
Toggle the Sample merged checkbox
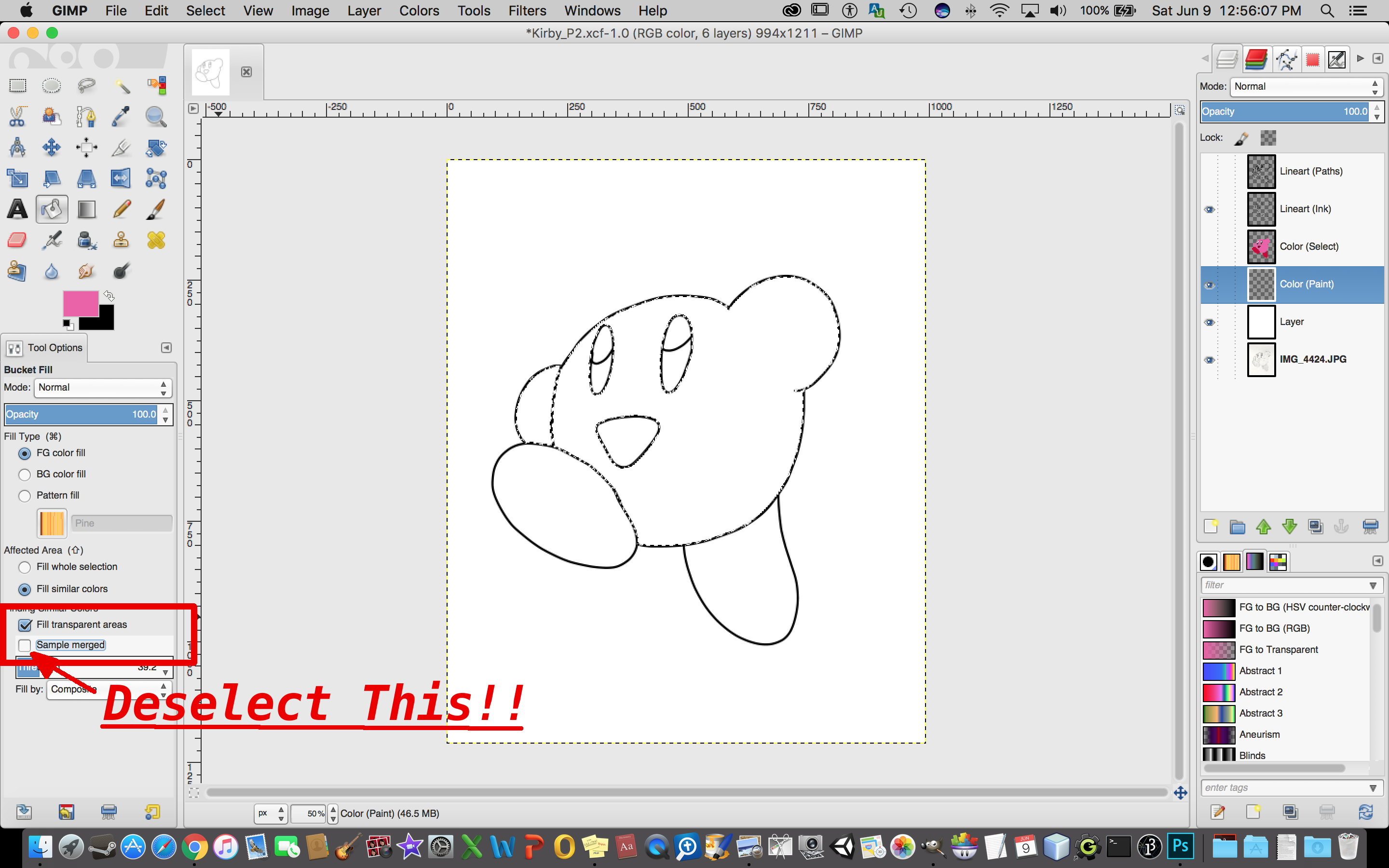(25, 645)
